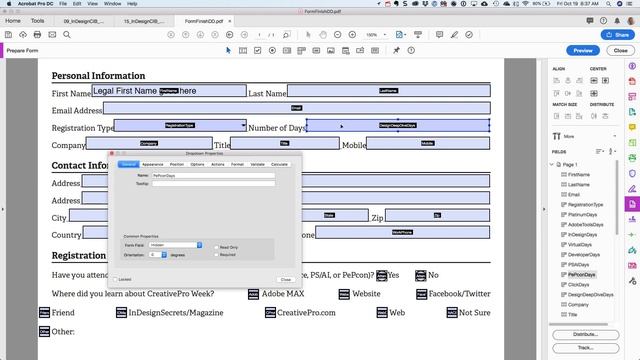Add a date field tool

click(346, 51)
